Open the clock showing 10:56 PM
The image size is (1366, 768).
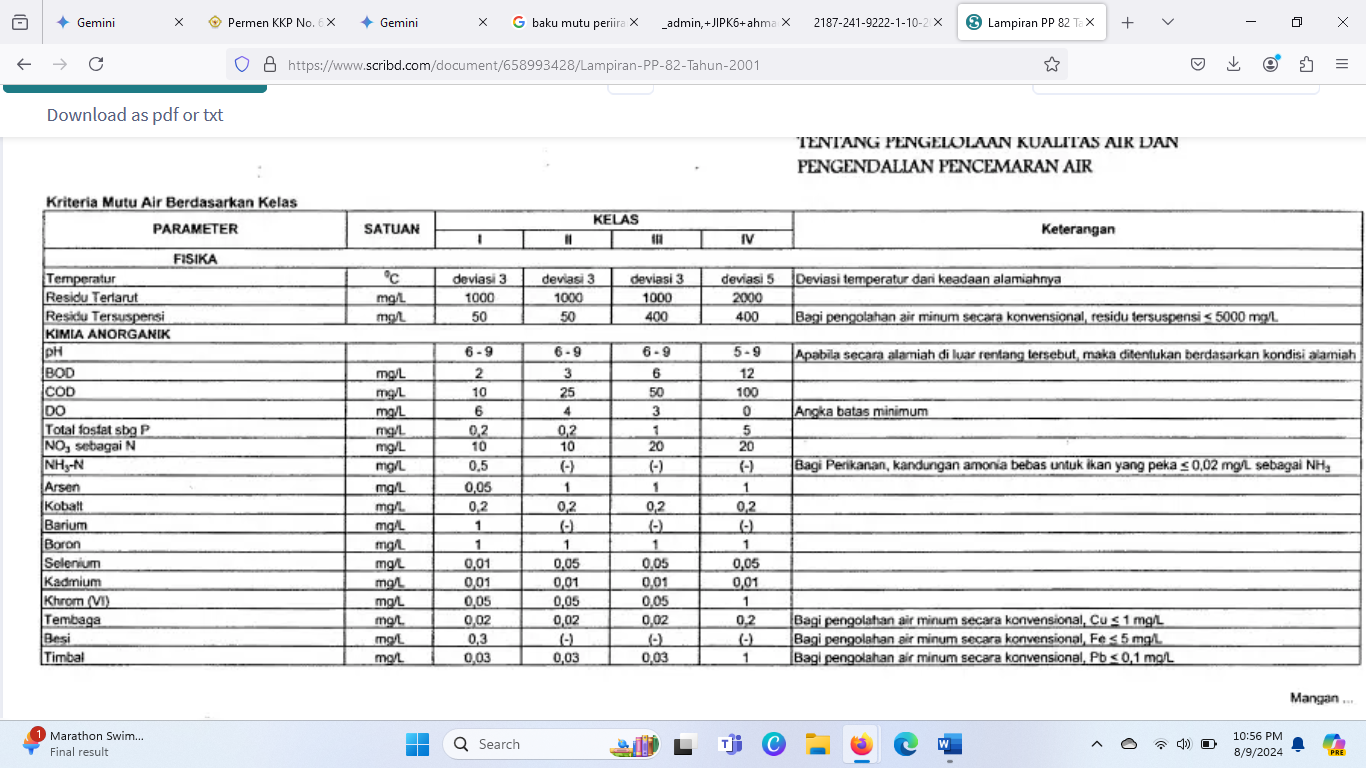tap(1258, 743)
